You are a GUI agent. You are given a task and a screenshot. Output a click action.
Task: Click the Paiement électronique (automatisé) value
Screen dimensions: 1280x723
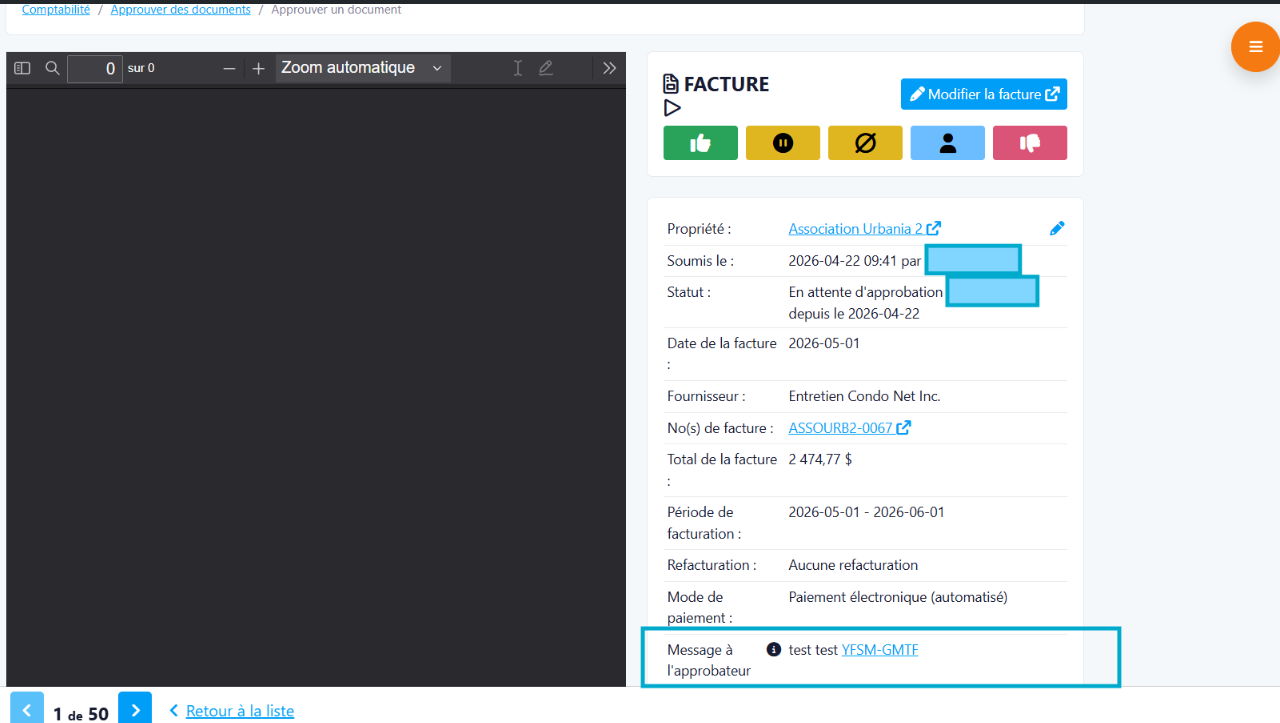[898, 597]
